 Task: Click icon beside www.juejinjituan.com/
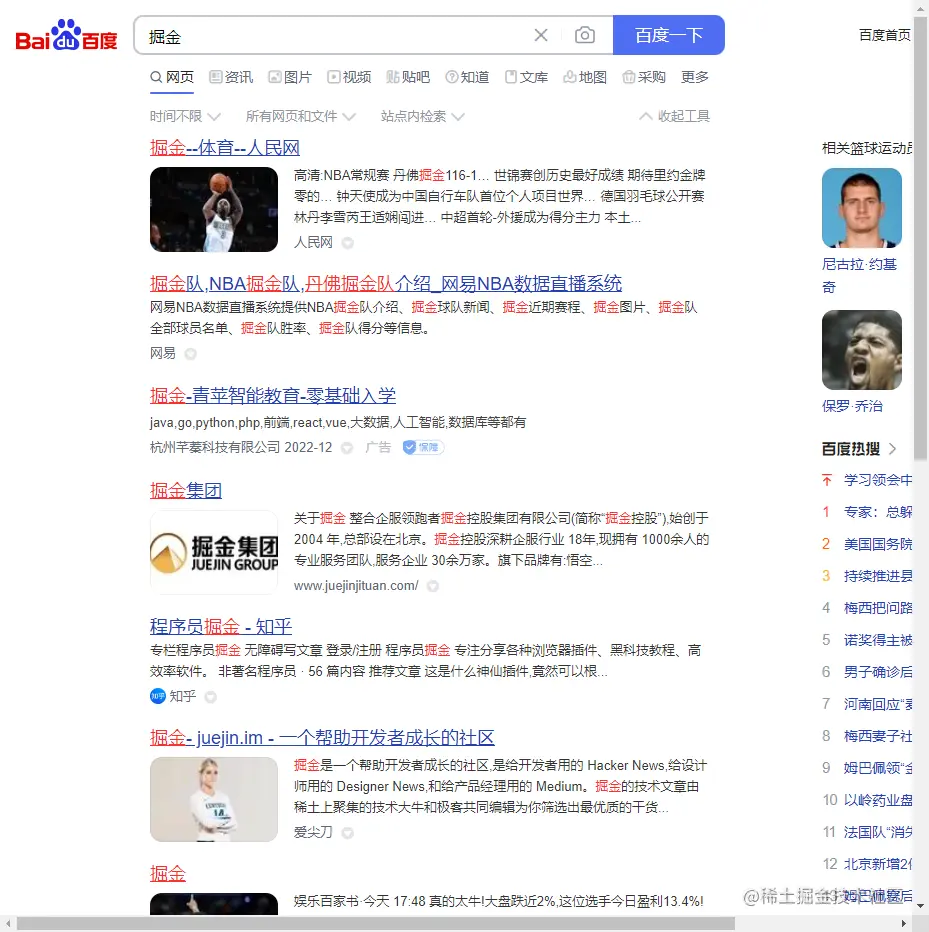(x=433, y=586)
